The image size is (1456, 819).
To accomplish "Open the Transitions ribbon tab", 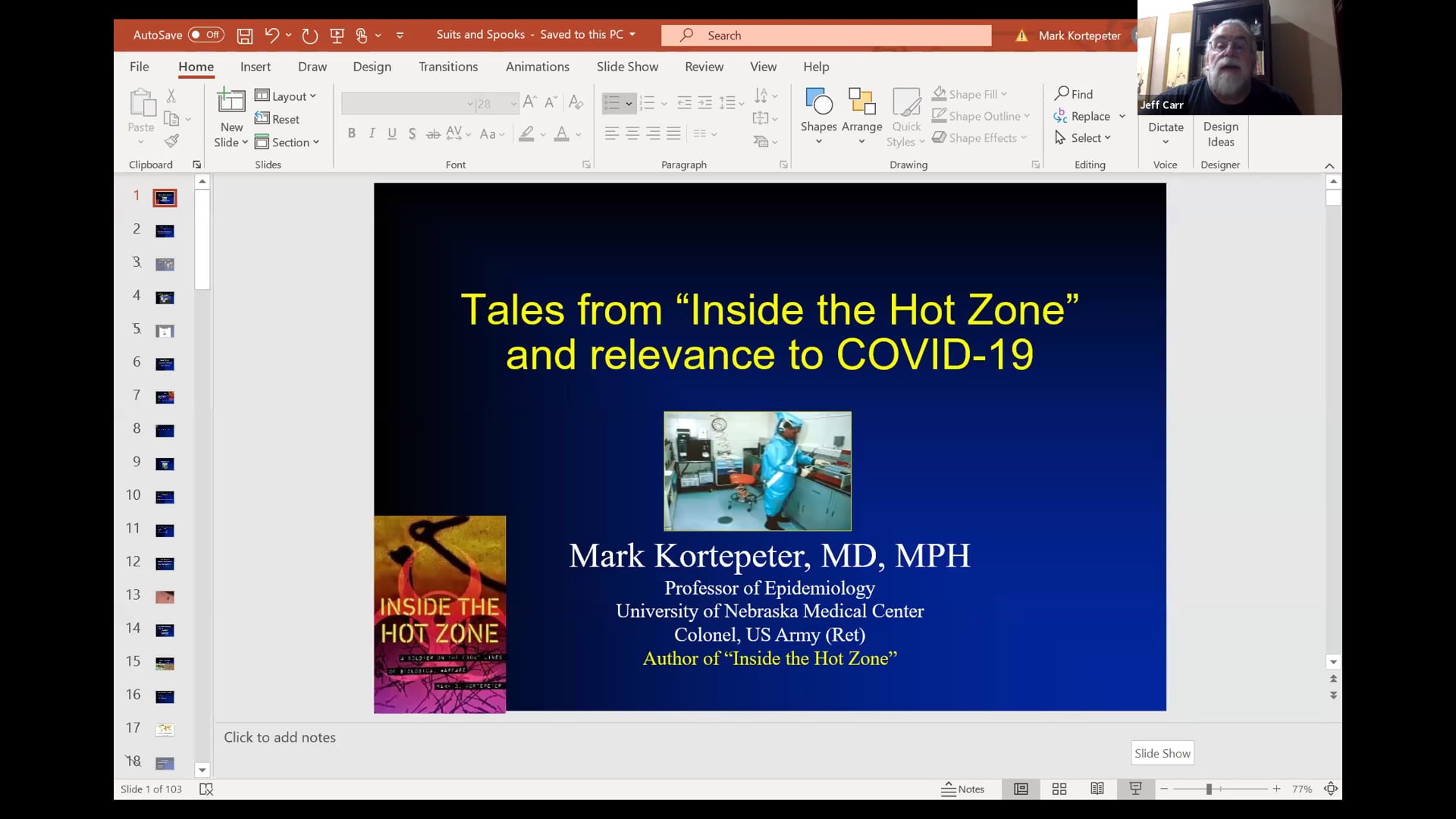I will (448, 67).
